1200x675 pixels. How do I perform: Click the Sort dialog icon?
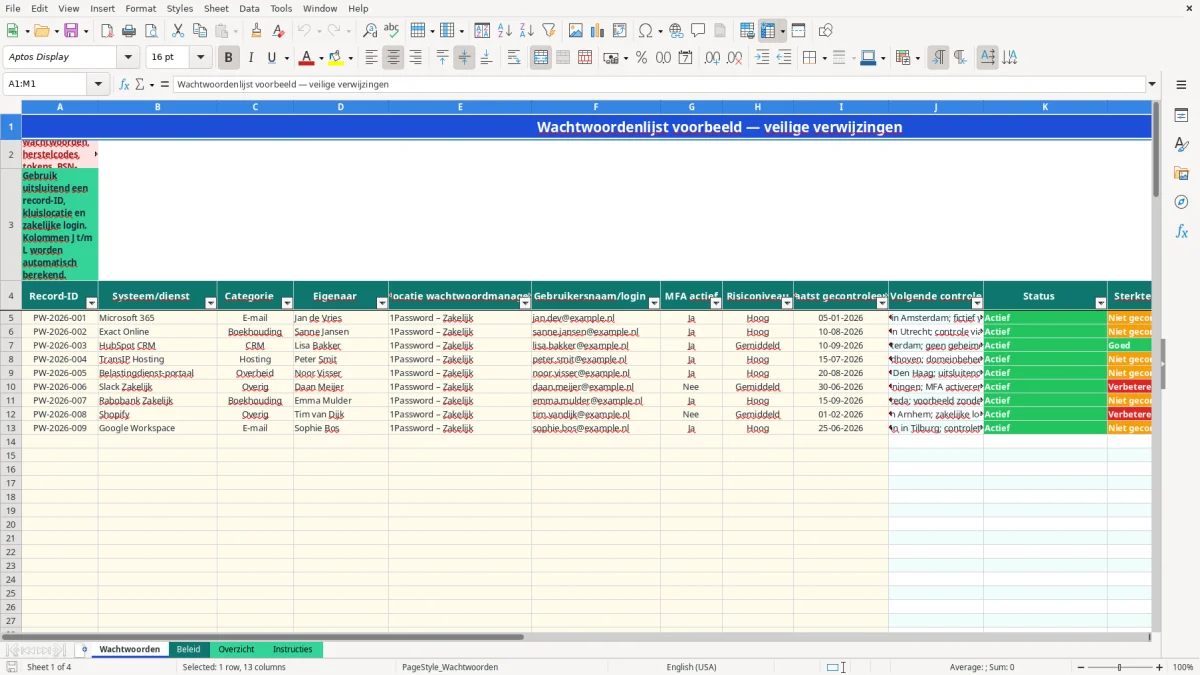(482, 31)
